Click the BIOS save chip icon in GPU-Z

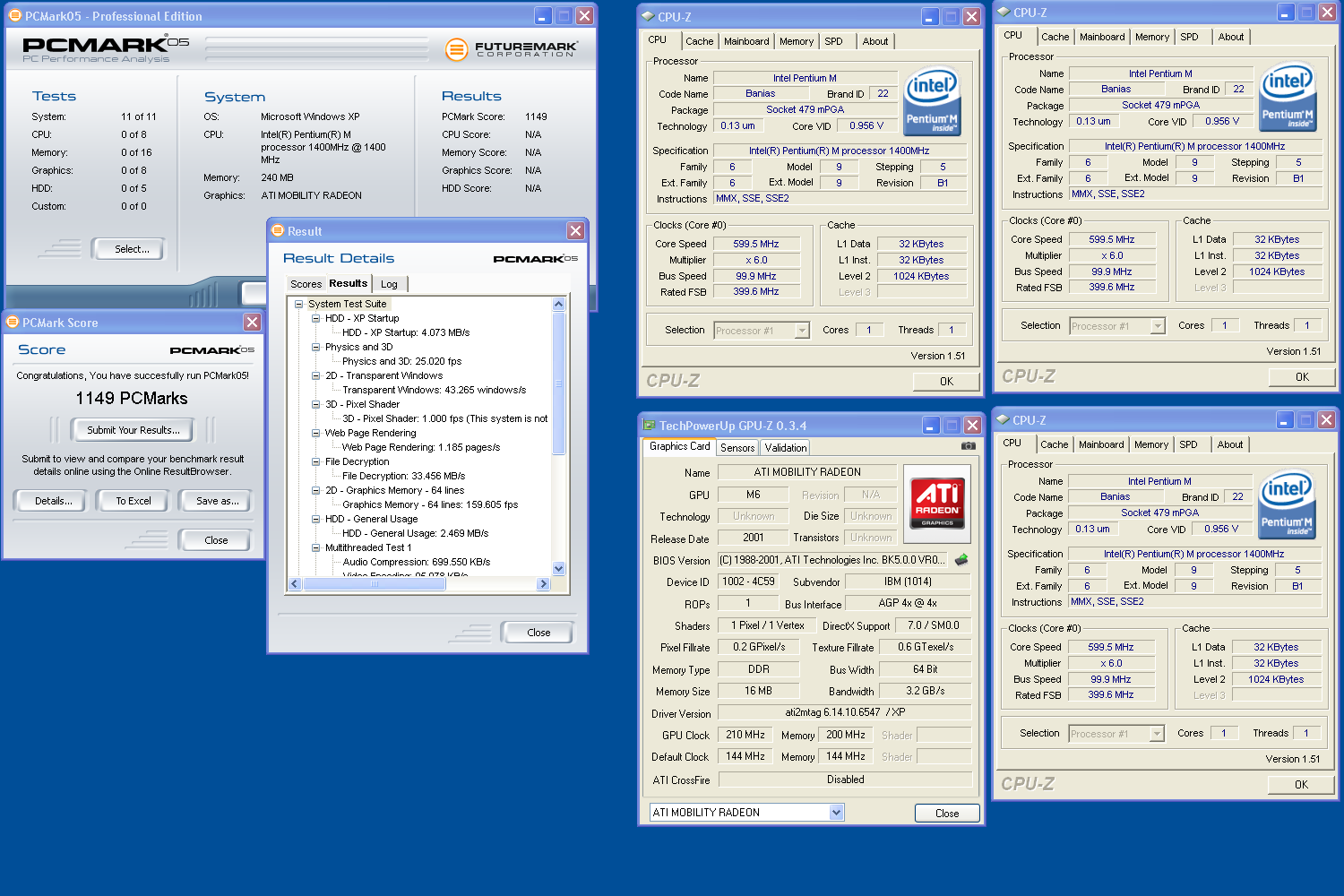click(x=961, y=560)
